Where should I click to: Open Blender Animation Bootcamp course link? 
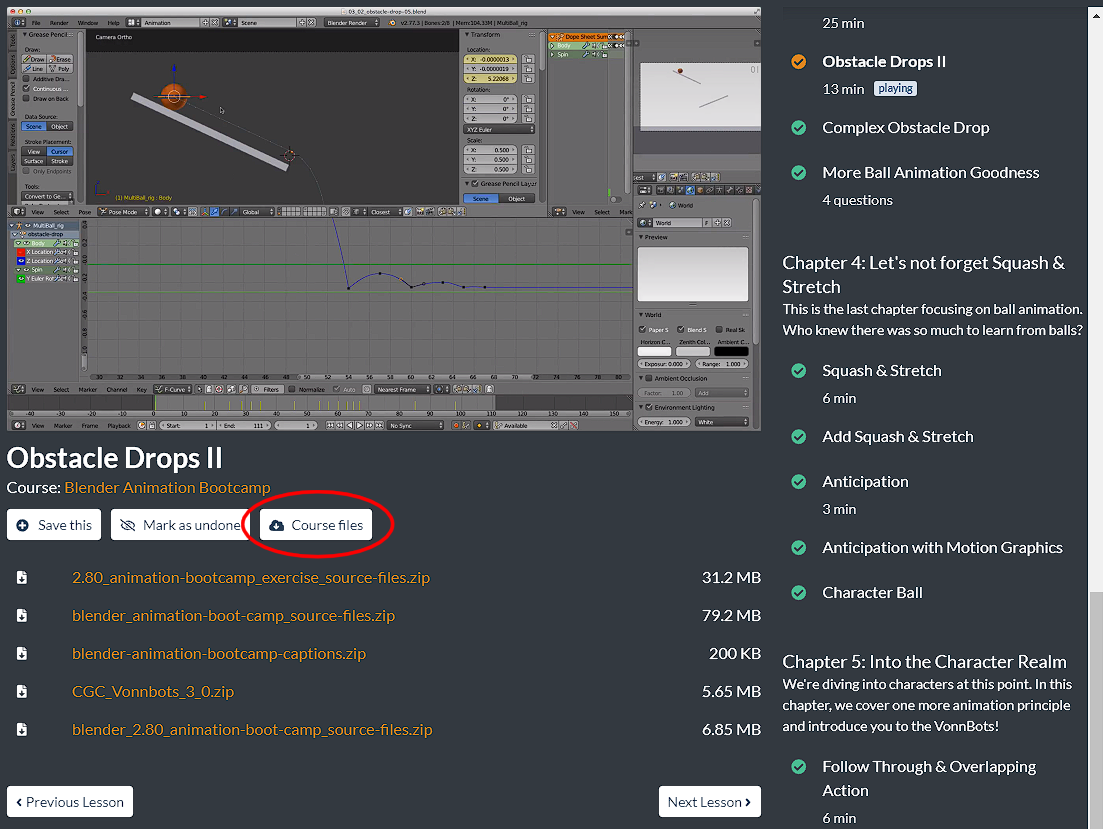[167, 488]
